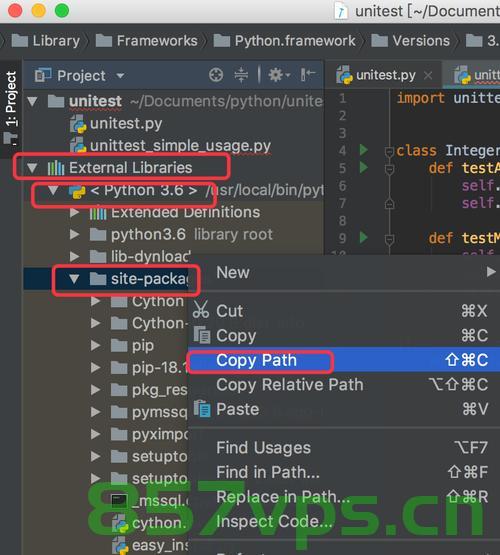Click the Copy icon in context menu
The width and height of the screenshot is (500, 555).
202,335
